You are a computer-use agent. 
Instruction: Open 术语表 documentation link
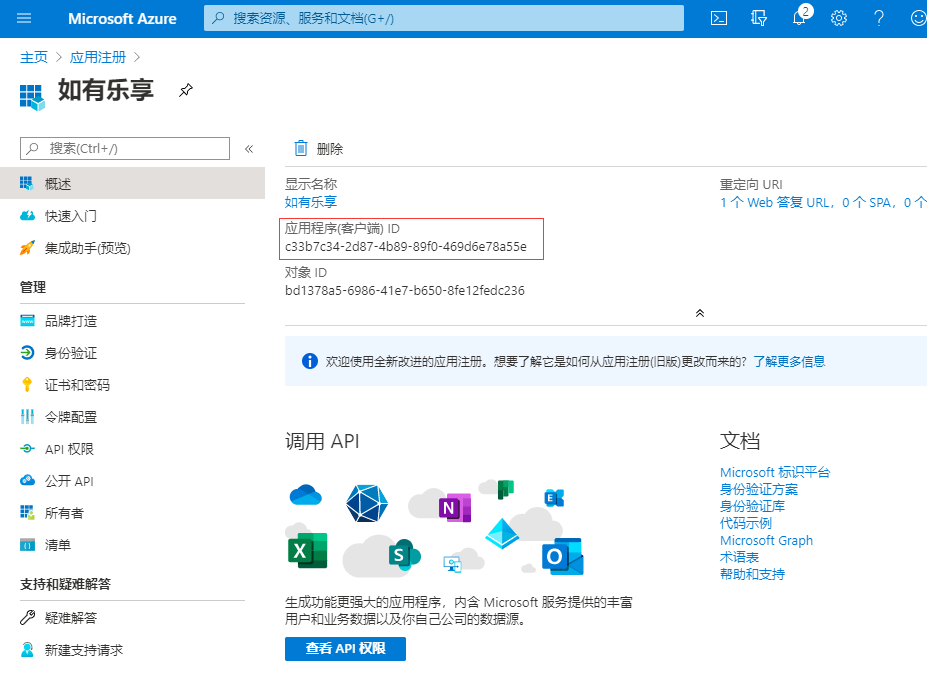pyautogui.click(x=739, y=557)
